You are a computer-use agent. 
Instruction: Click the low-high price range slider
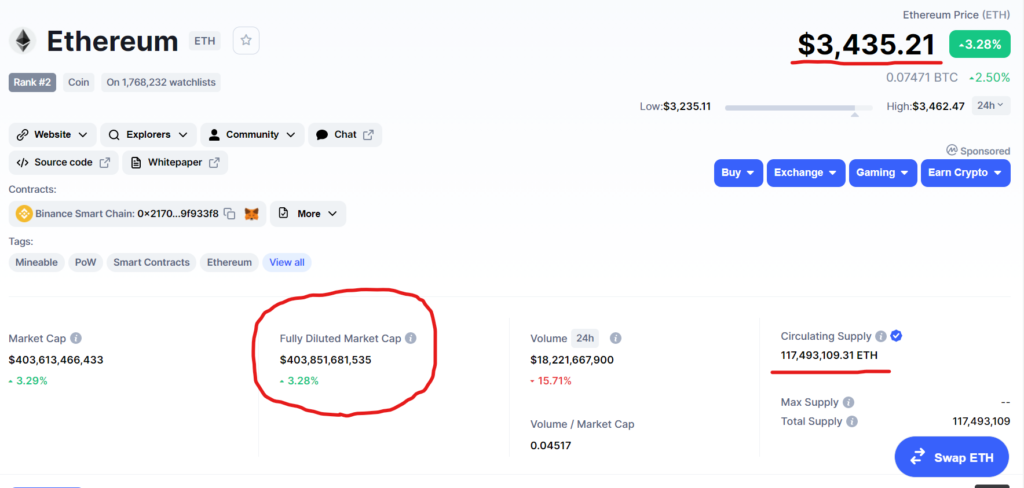(x=798, y=107)
